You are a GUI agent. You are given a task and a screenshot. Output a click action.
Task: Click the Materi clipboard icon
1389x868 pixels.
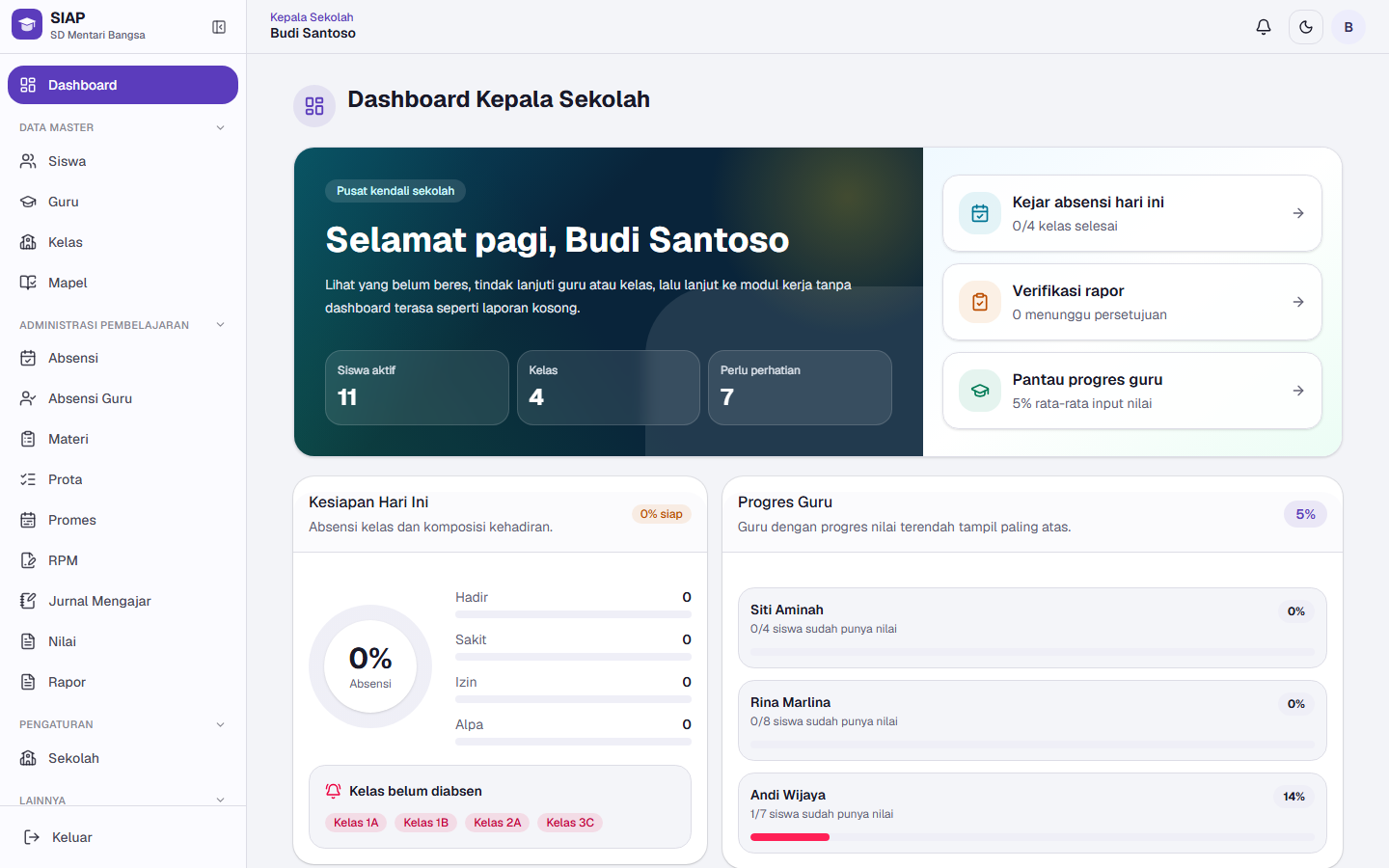coord(28,439)
